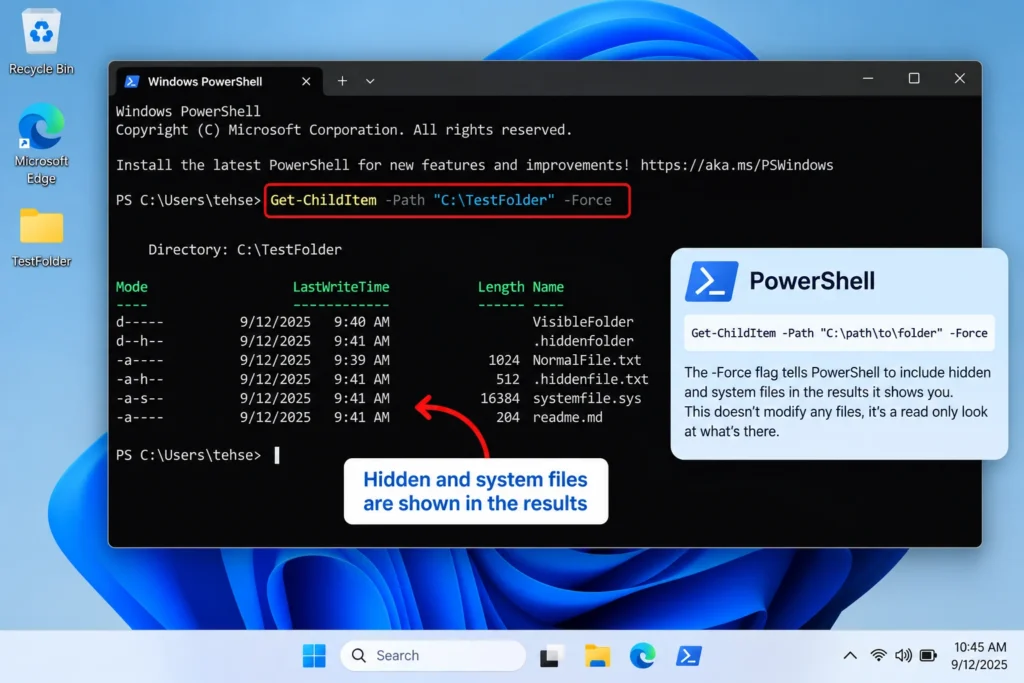Open the Windows Start menu
Image resolution: width=1024 pixels, height=683 pixels.
tap(314, 656)
